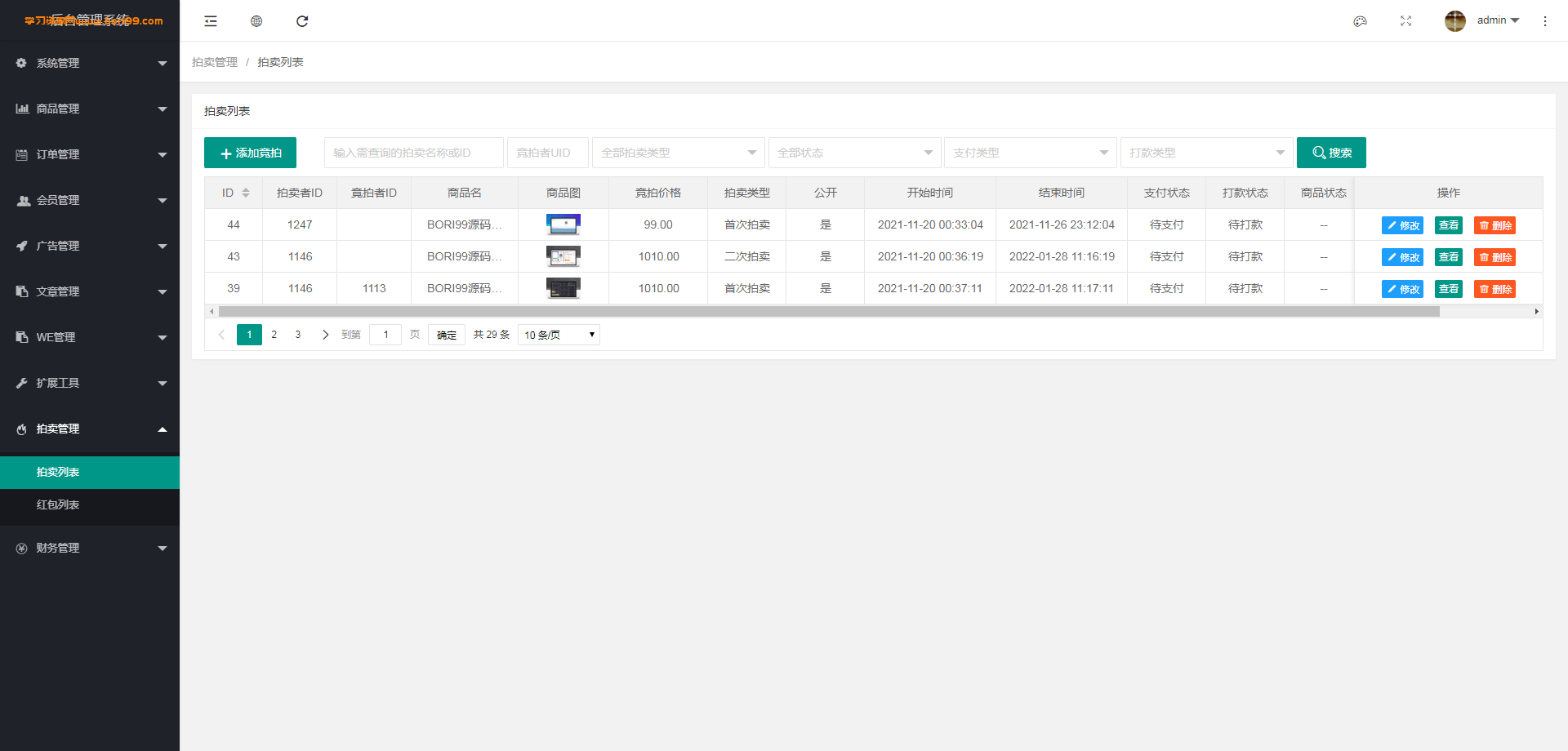
Task: Open the website globe icon in the header
Action: pyautogui.click(x=256, y=21)
